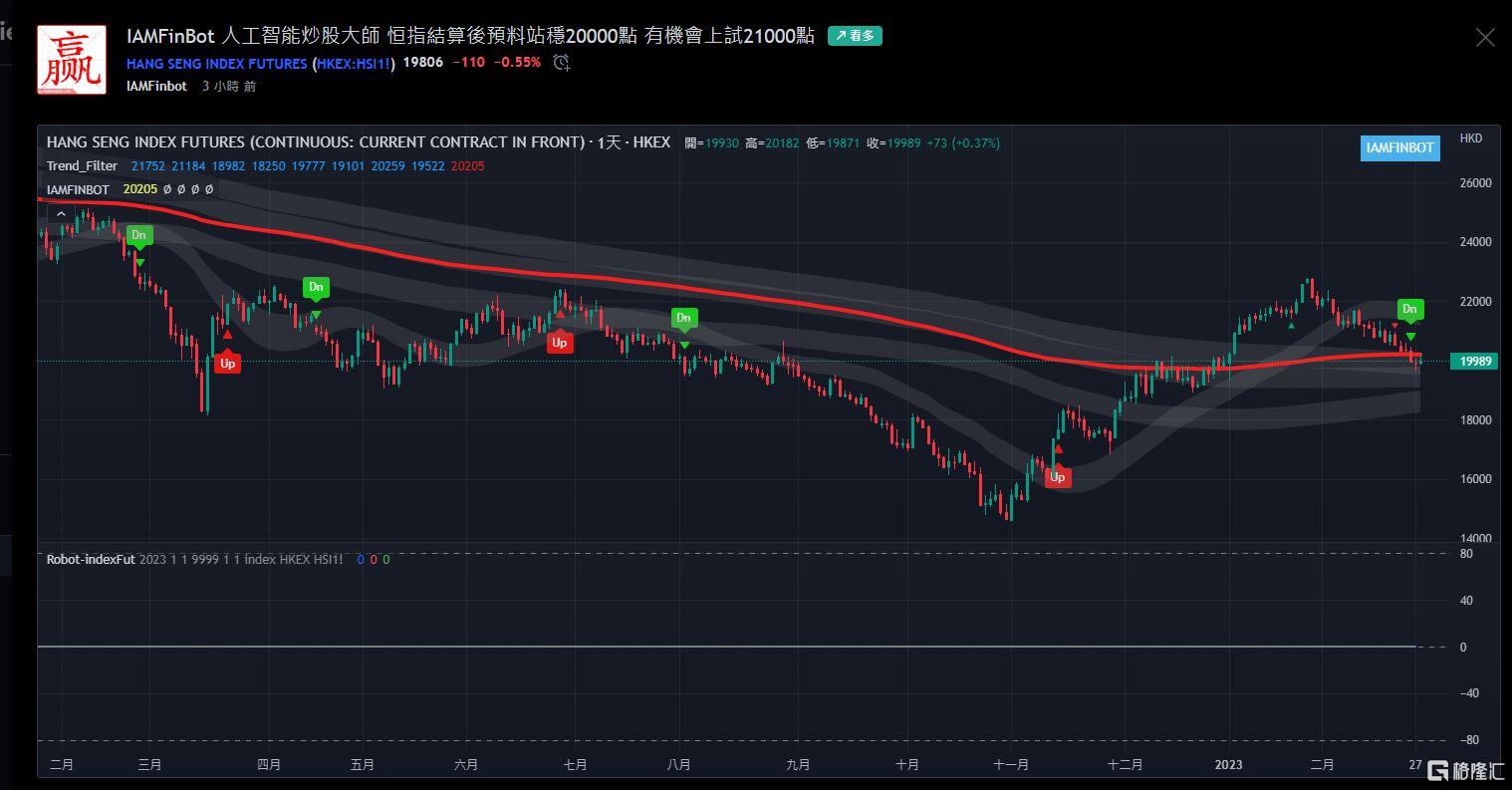This screenshot has height=790, width=1512.
Task: Click the Up signal marker near July
Action: pos(559,343)
